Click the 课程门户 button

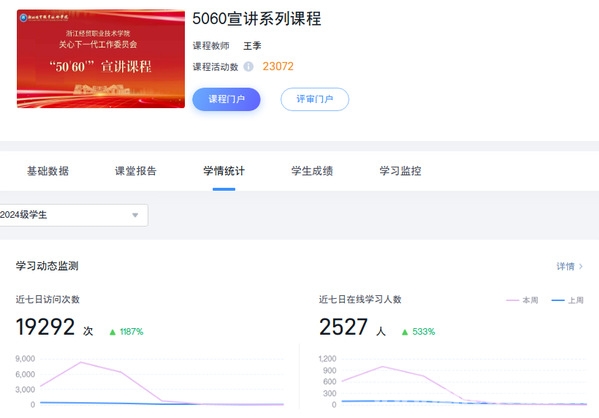click(226, 99)
